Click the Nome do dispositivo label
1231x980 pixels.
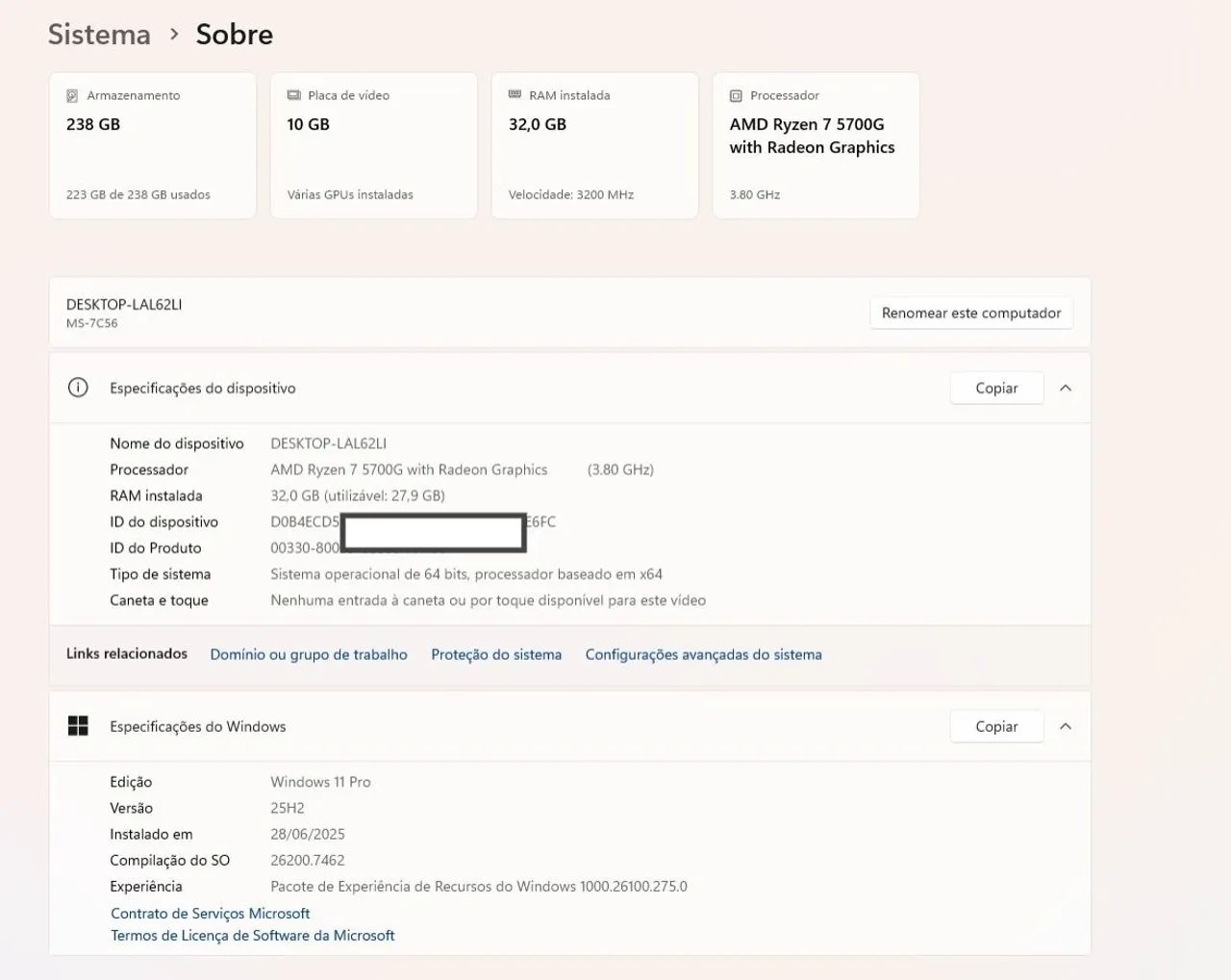tap(177, 443)
